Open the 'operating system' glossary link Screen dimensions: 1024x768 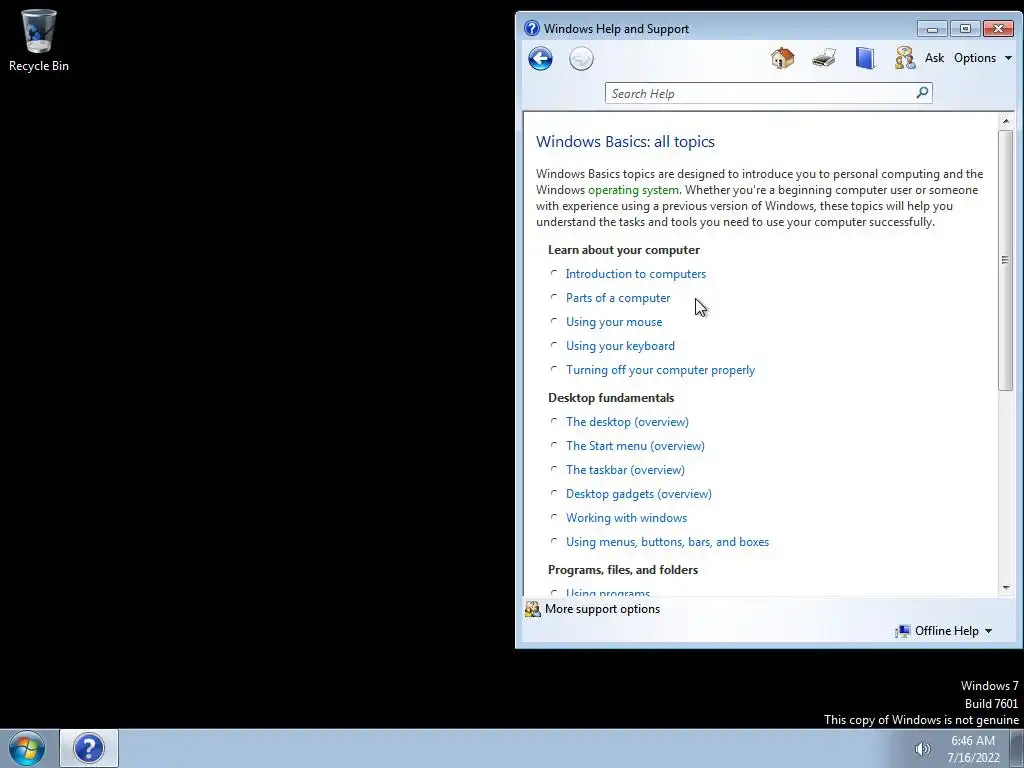pos(633,190)
